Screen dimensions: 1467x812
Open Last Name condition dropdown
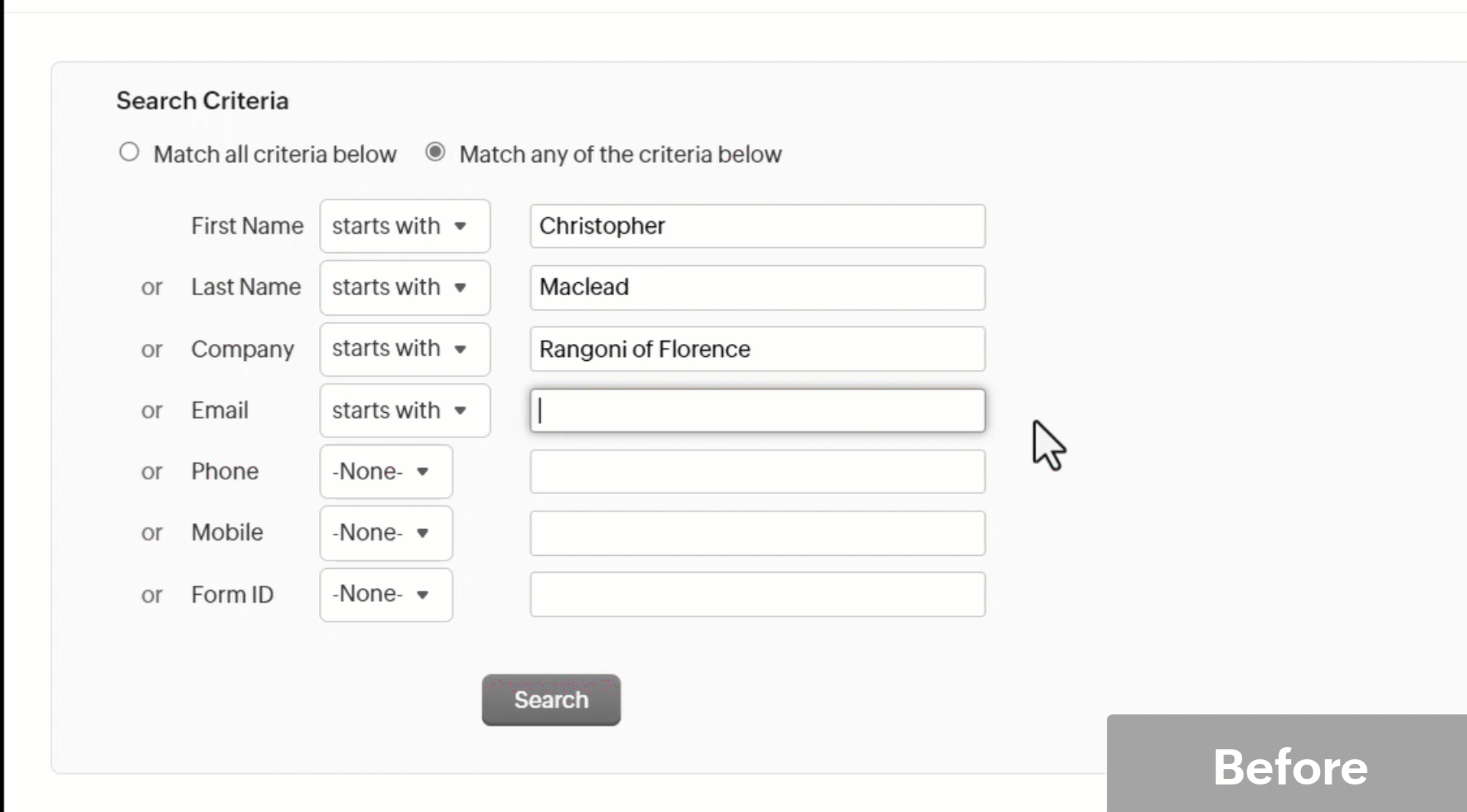pyautogui.click(x=405, y=287)
